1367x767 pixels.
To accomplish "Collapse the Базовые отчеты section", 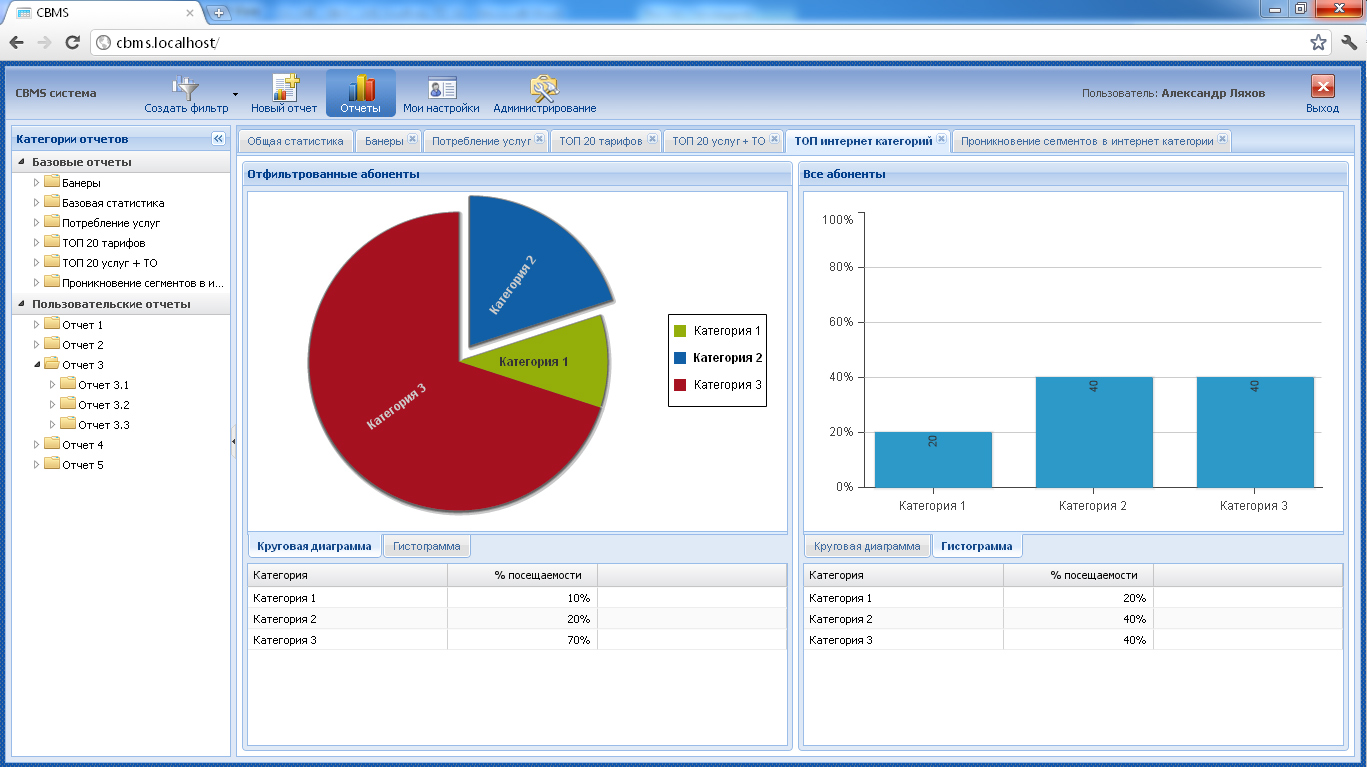I will 22,162.
